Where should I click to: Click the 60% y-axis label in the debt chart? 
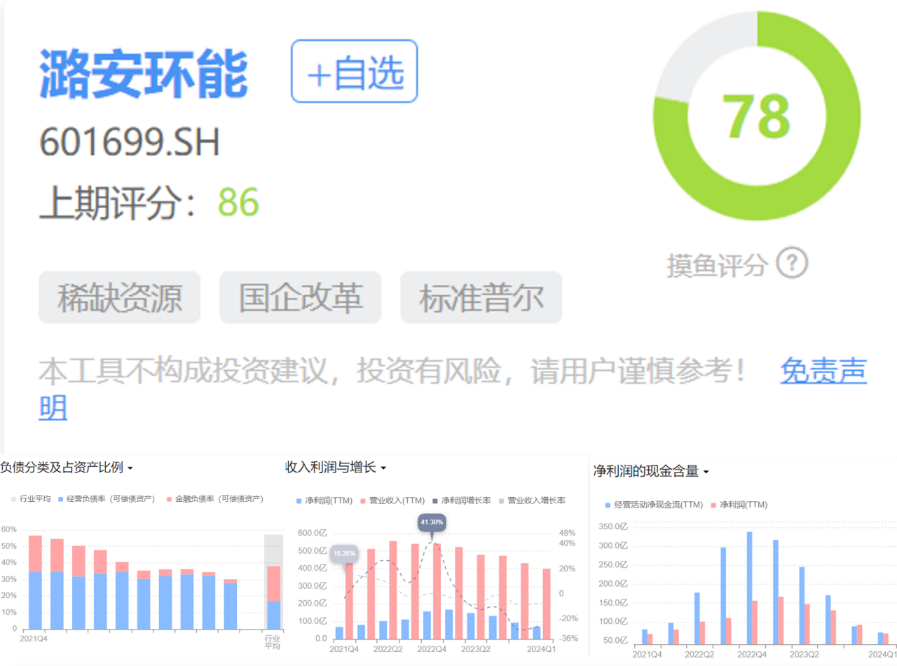9,529
